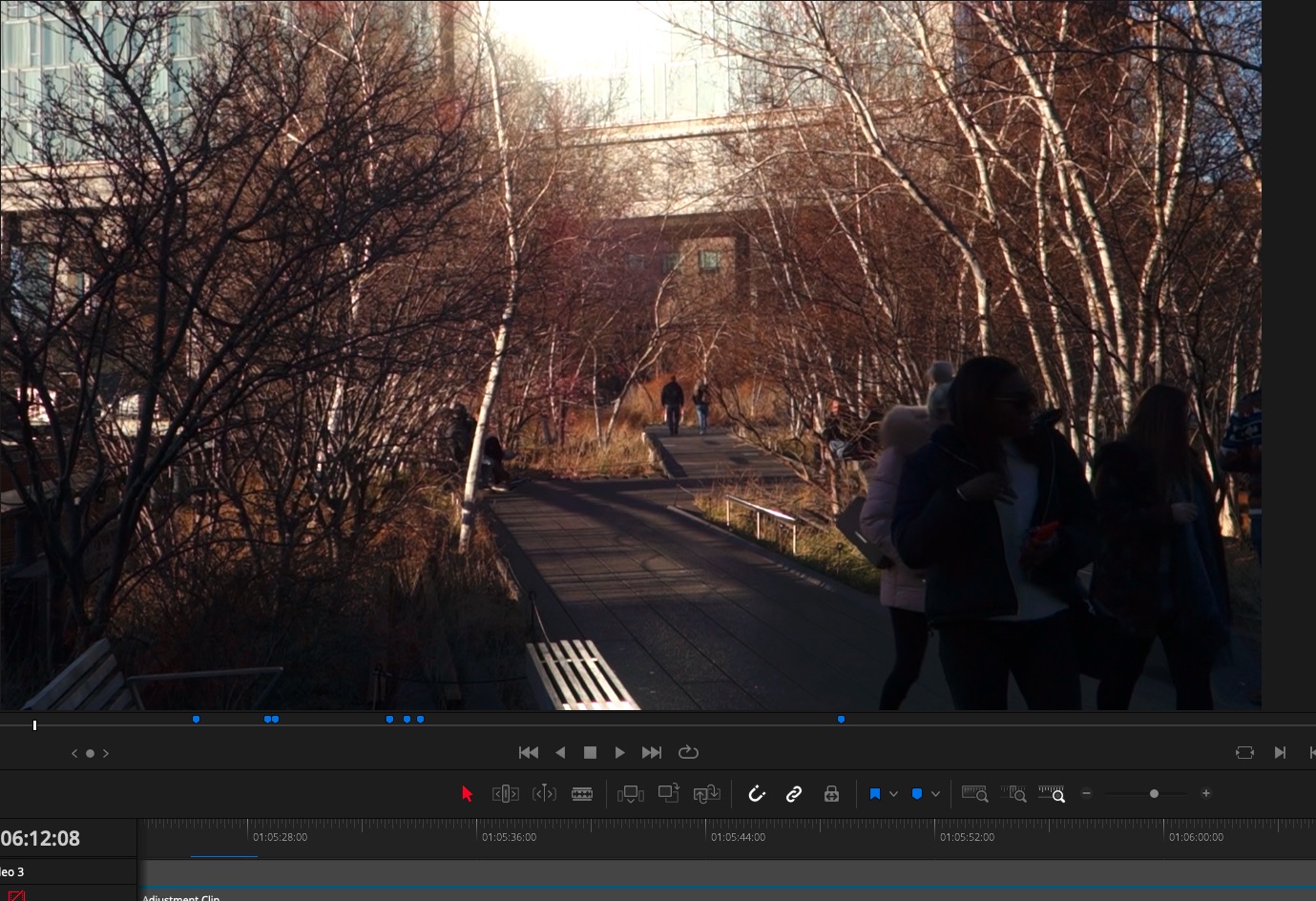Open the marker color dropdown arrow
Image resolution: width=1316 pixels, height=901 pixels.
[935, 794]
